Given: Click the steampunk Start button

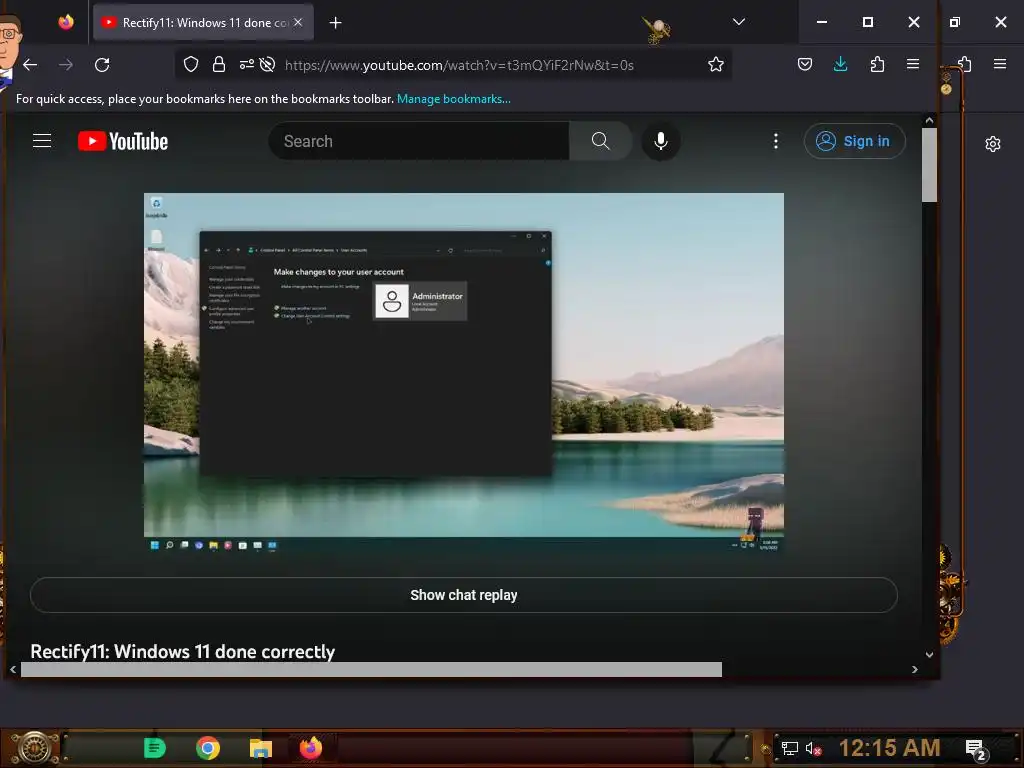Looking at the screenshot, I should tap(34, 748).
